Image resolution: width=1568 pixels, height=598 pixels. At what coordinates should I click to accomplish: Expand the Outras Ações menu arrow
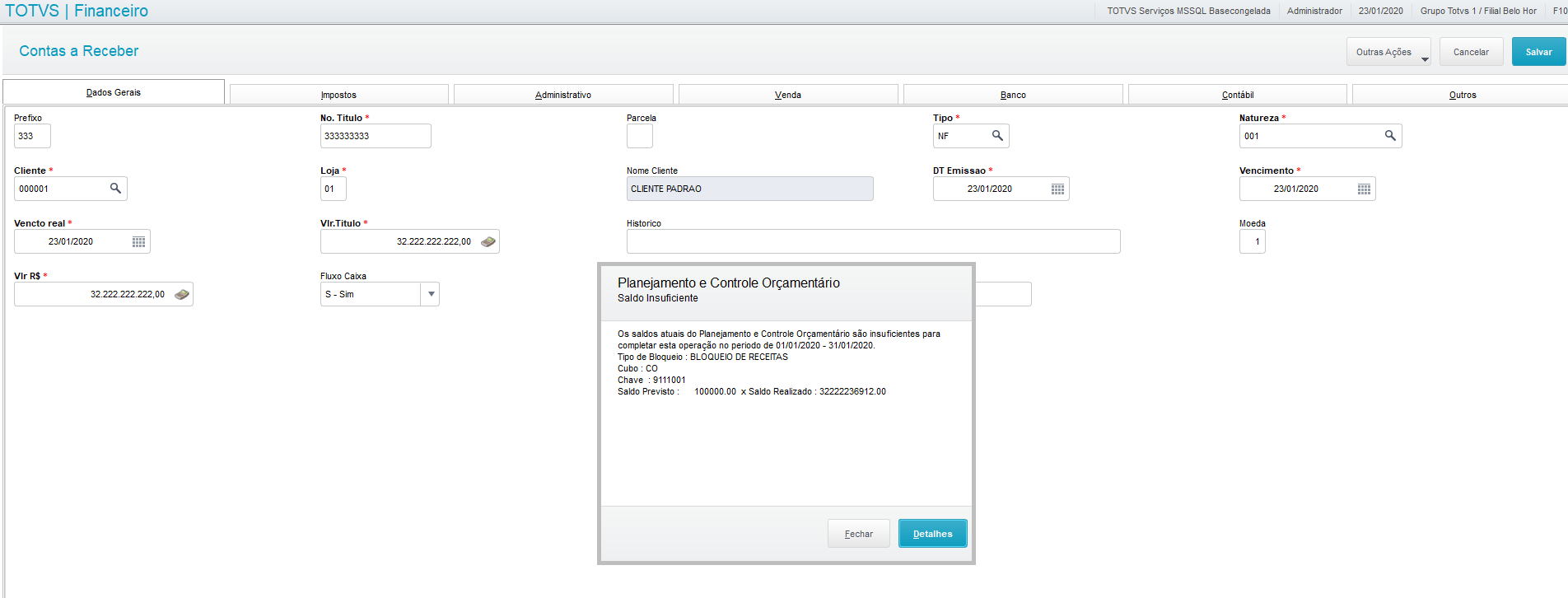pyautogui.click(x=1425, y=59)
